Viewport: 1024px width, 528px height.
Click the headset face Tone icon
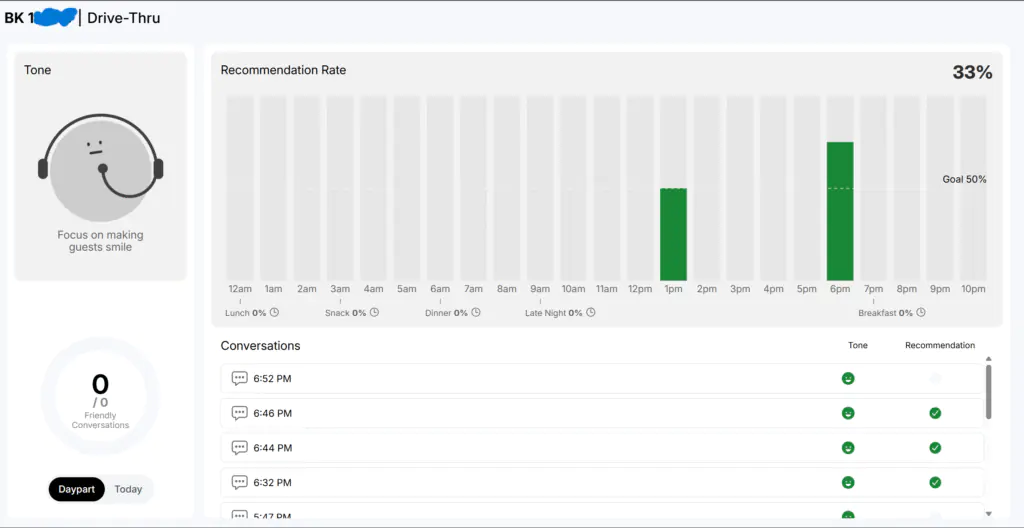100,167
